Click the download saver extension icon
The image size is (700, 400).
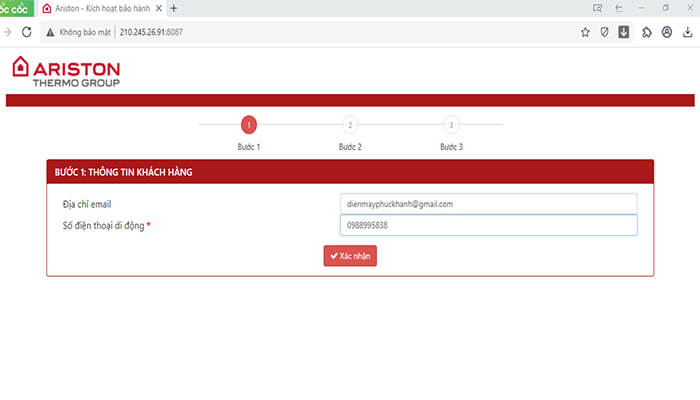click(624, 32)
